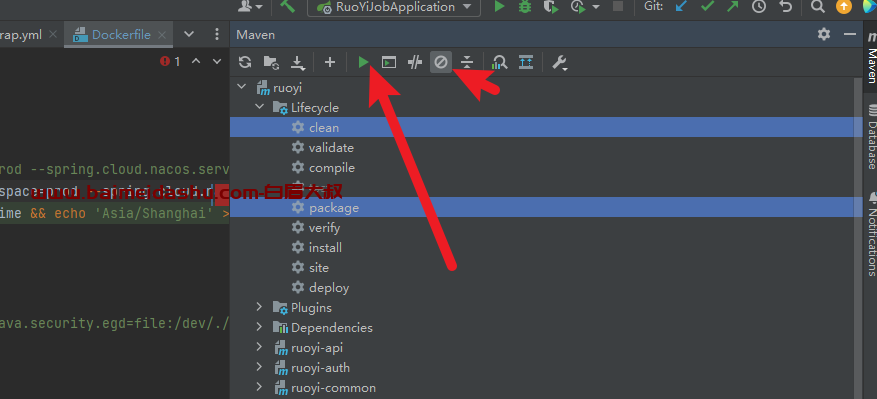Click the red error indicator showing 1
This screenshot has width=877, height=399.
[x=171, y=62]
